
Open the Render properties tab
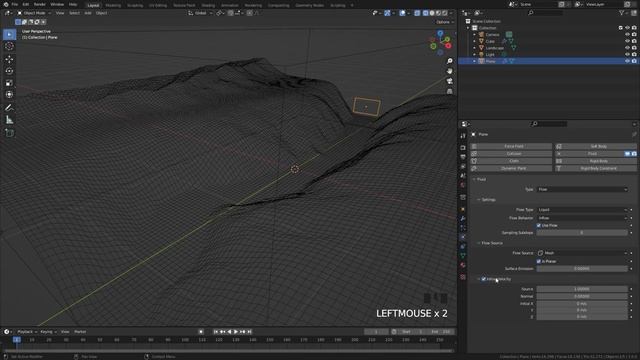(463, 147)
